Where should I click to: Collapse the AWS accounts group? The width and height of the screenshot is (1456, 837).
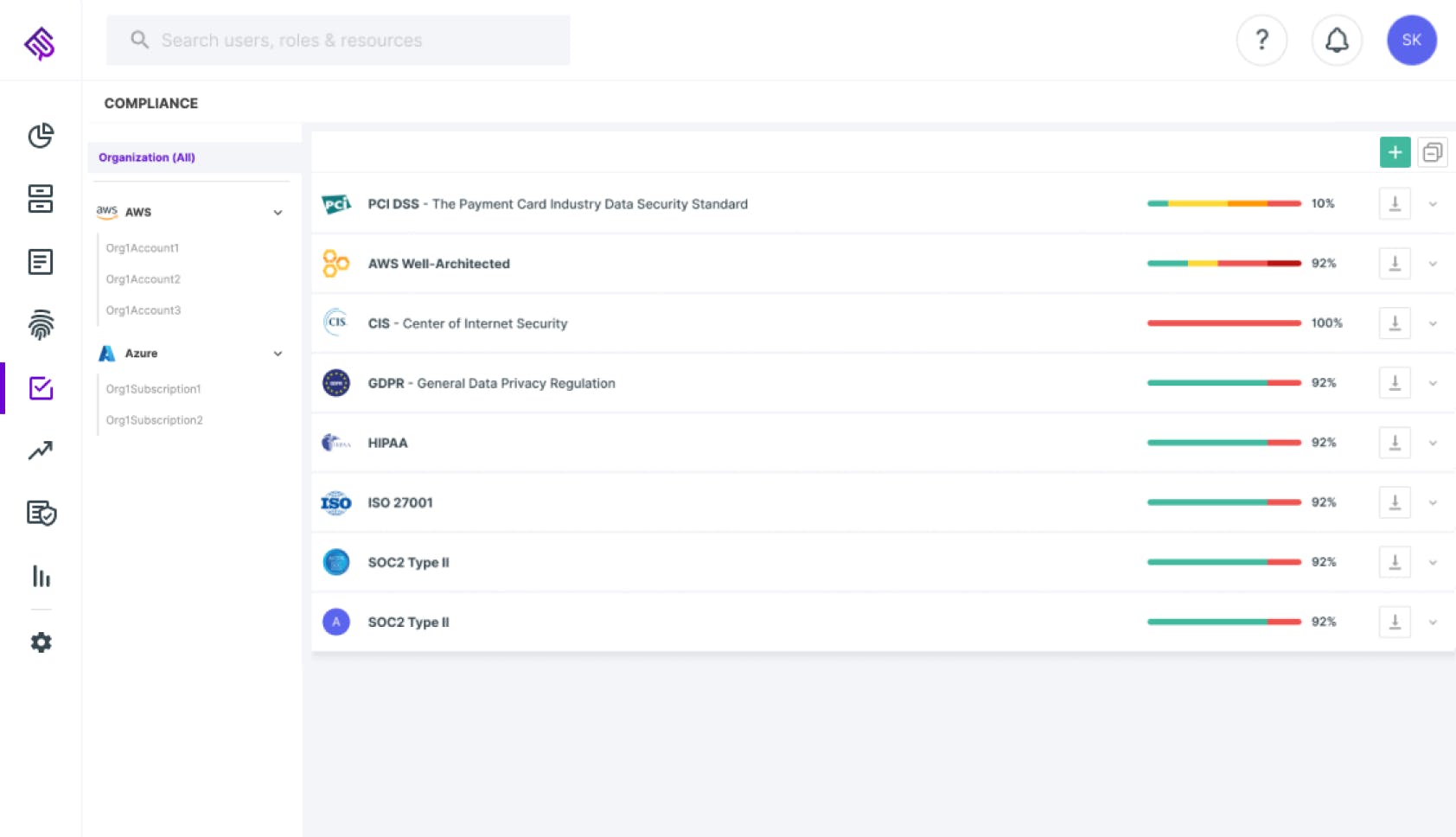pyautogui.click(x=278, y=213)
